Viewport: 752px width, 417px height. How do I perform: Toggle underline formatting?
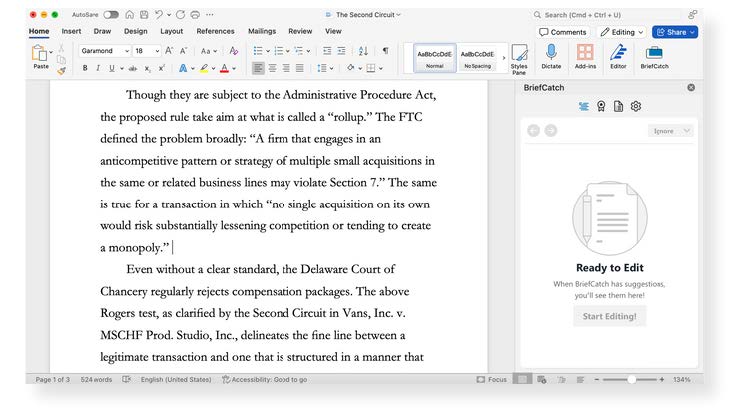112,68
